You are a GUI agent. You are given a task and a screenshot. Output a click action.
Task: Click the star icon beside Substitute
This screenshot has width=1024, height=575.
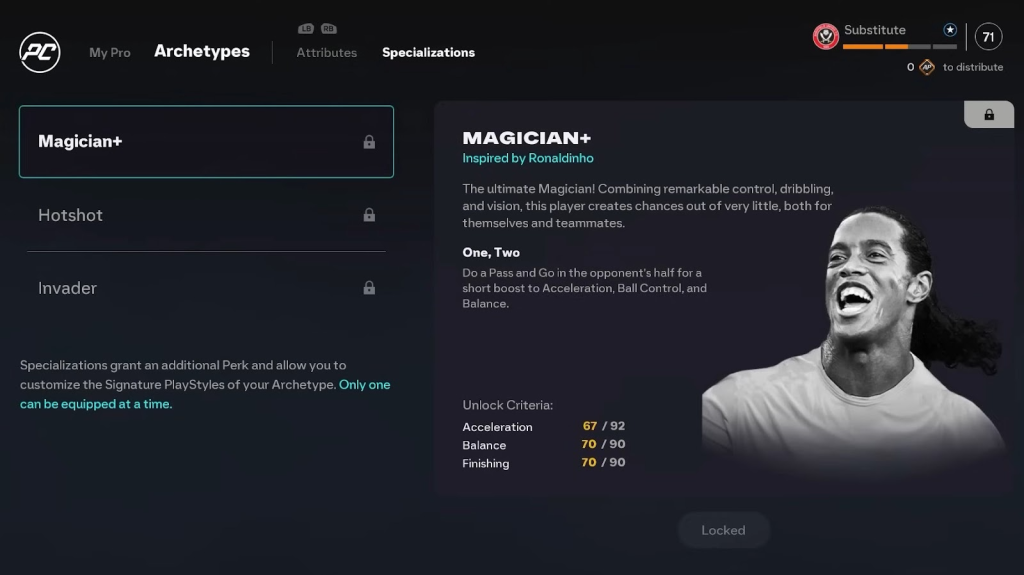(950, 30)
